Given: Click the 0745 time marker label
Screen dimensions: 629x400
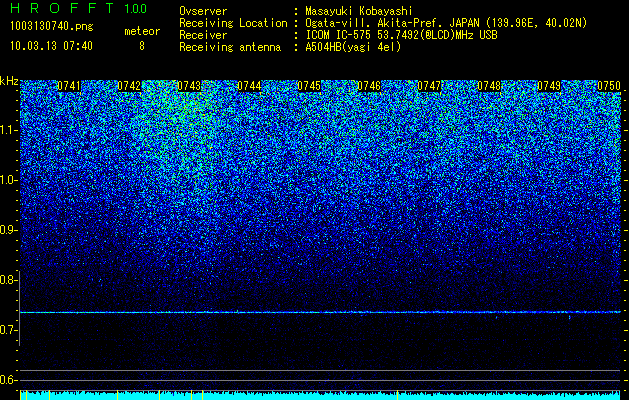Looking at the screenshot, I should click(309, 86).
